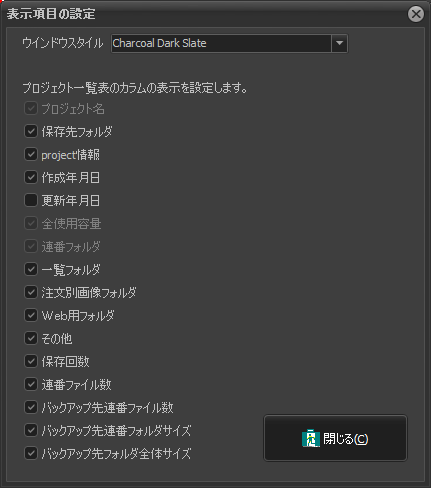Enable the 更新年月日 checkbox
Viewport: 431px width, 488px height.
[x=31, y=200]
